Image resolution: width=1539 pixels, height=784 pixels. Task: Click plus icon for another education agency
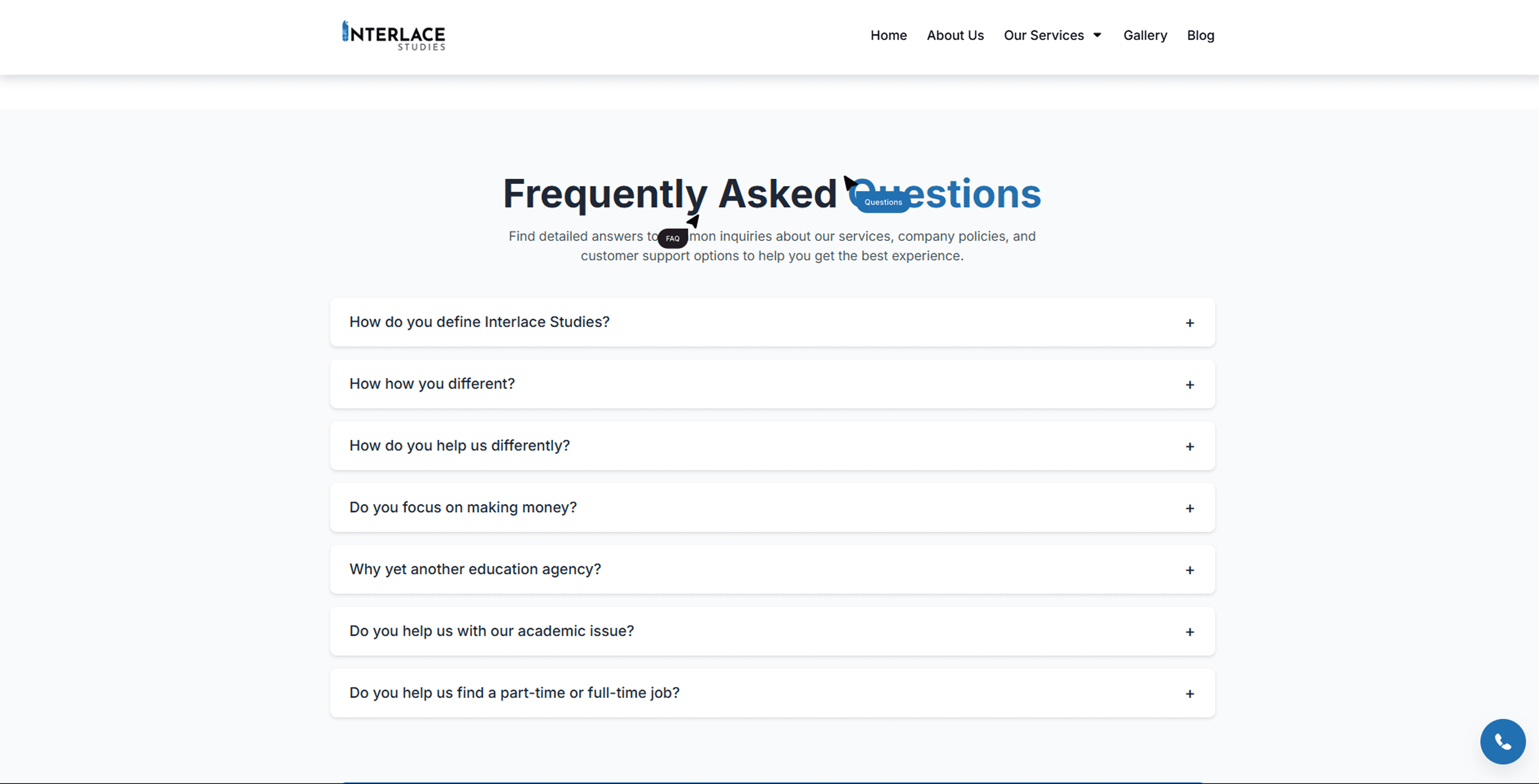1189,570
